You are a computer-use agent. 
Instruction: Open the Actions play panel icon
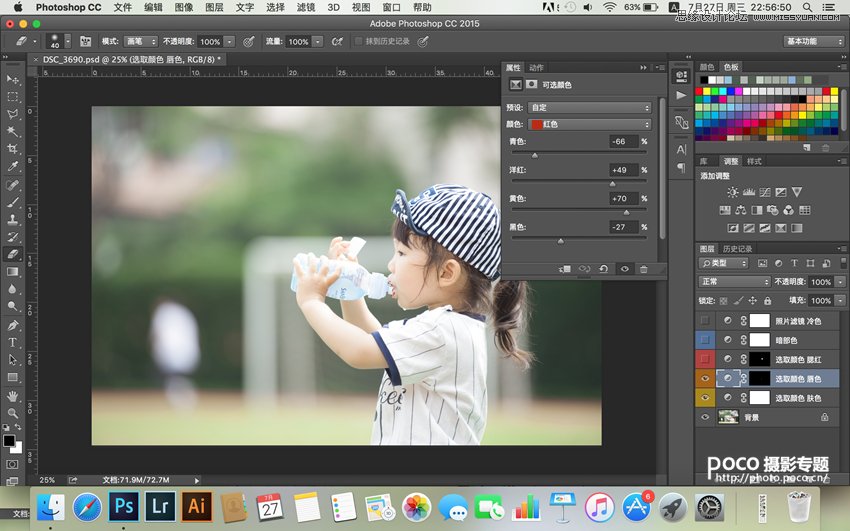[681, 95]
